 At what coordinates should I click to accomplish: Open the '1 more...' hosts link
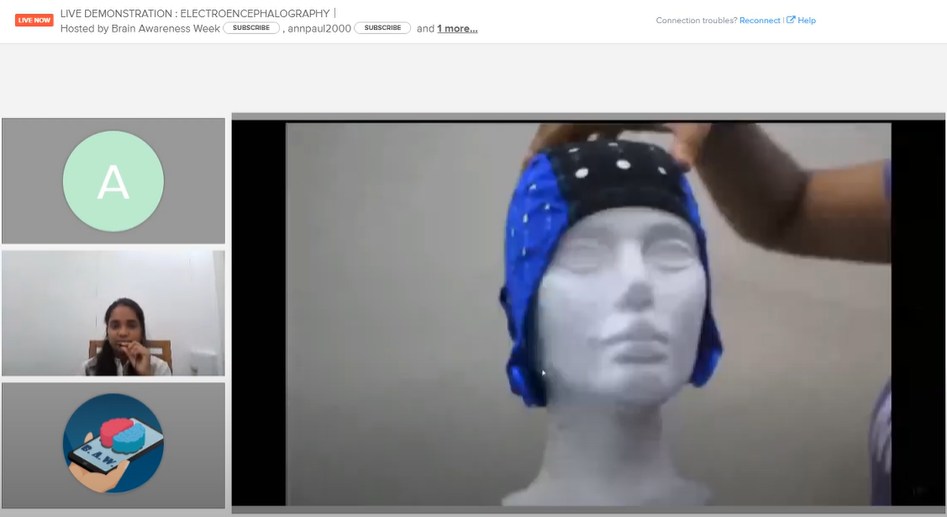[x=457, y=28]
